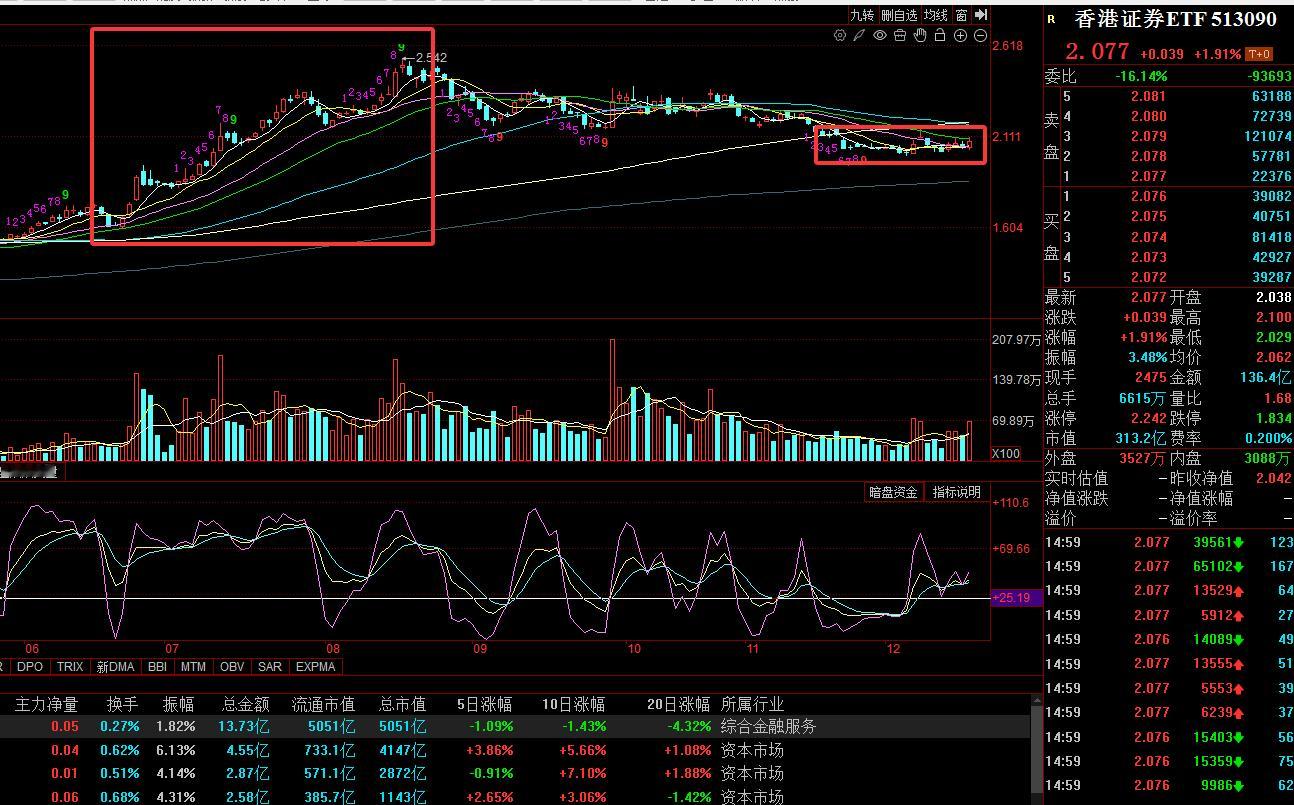Click buy level 3 volume 81418

pos(1272,237)
